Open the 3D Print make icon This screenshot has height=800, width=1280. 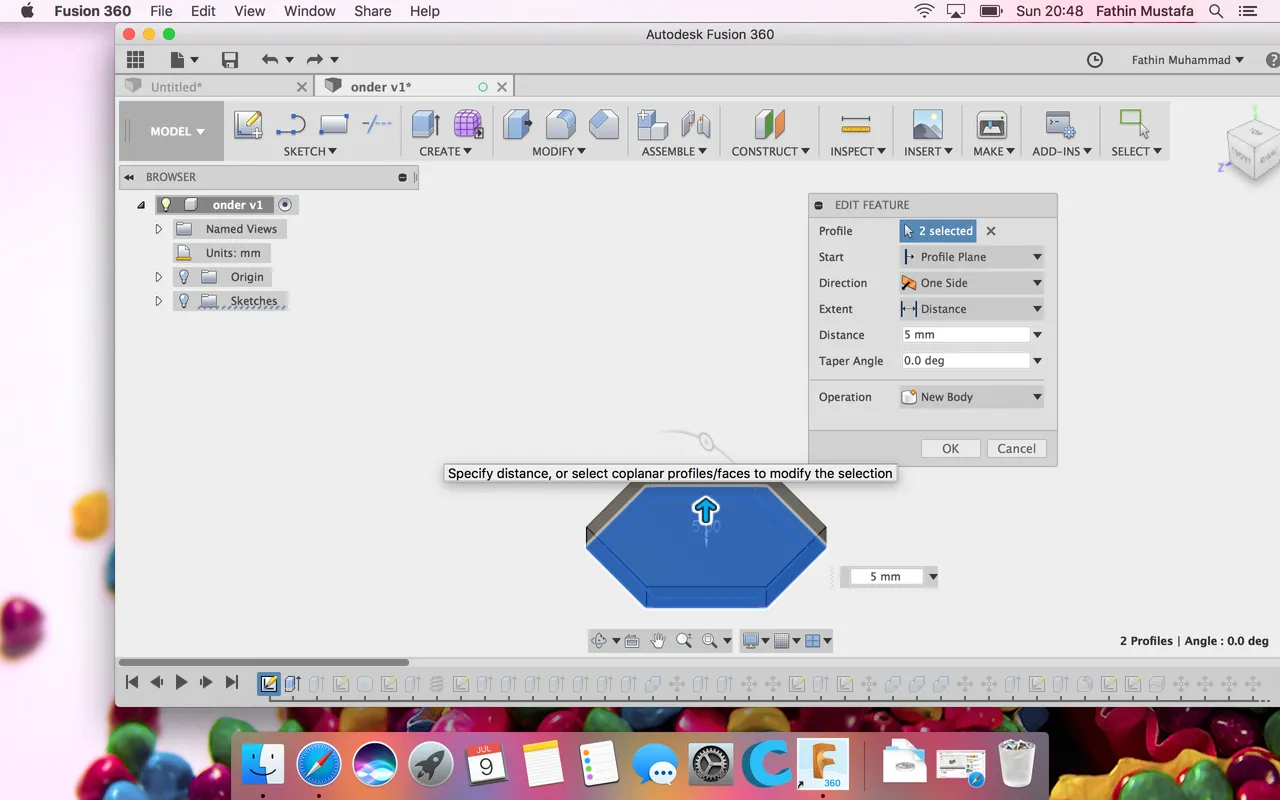point(992,125)
